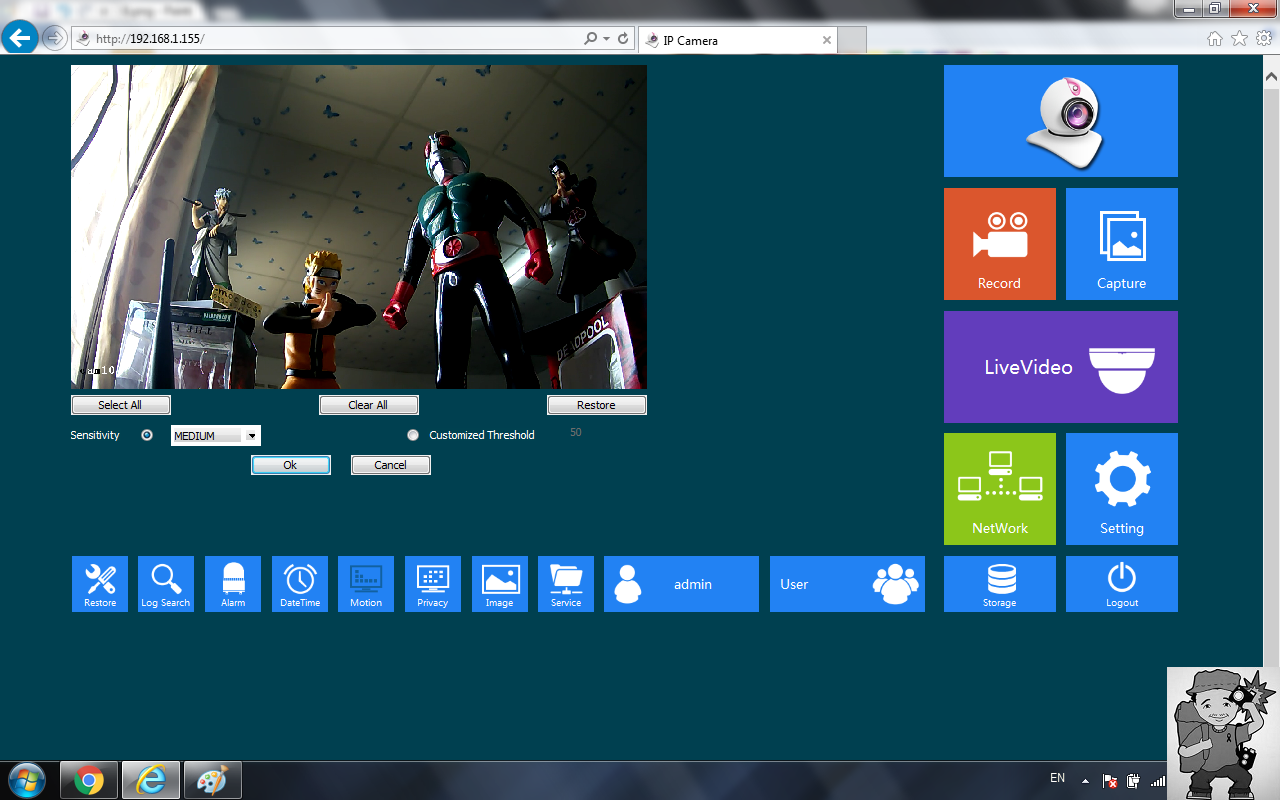Screen dimensions: 1280x800
Task: Click the EN language indicator
Action: [1058, 778]
